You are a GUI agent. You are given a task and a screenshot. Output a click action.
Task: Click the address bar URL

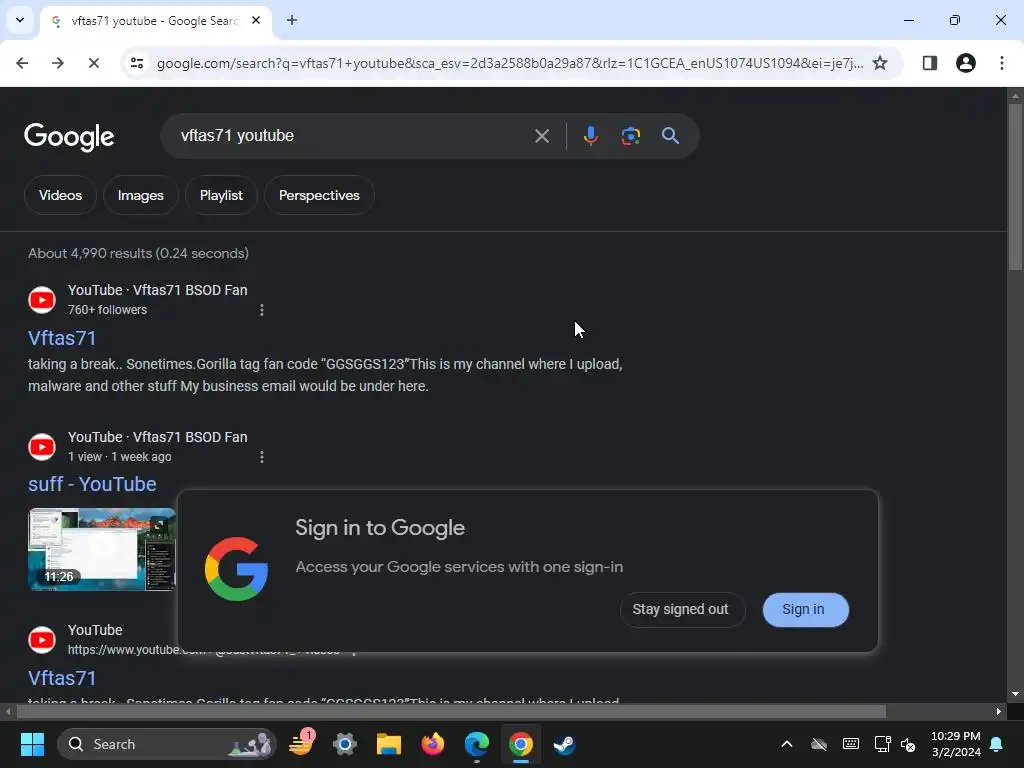coord(509,63)
